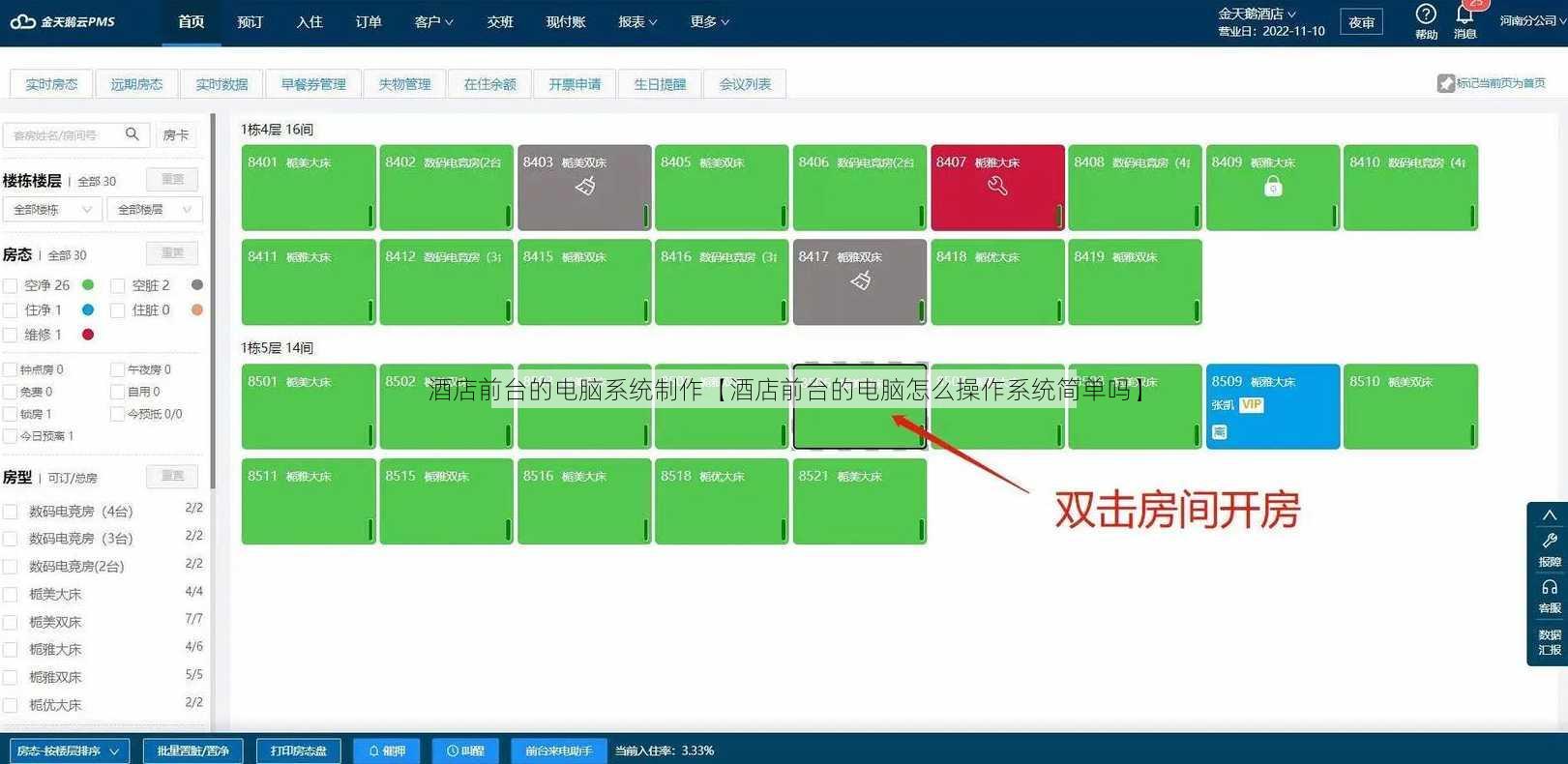
Task: Select room card 8521
Action: (859, 501)
